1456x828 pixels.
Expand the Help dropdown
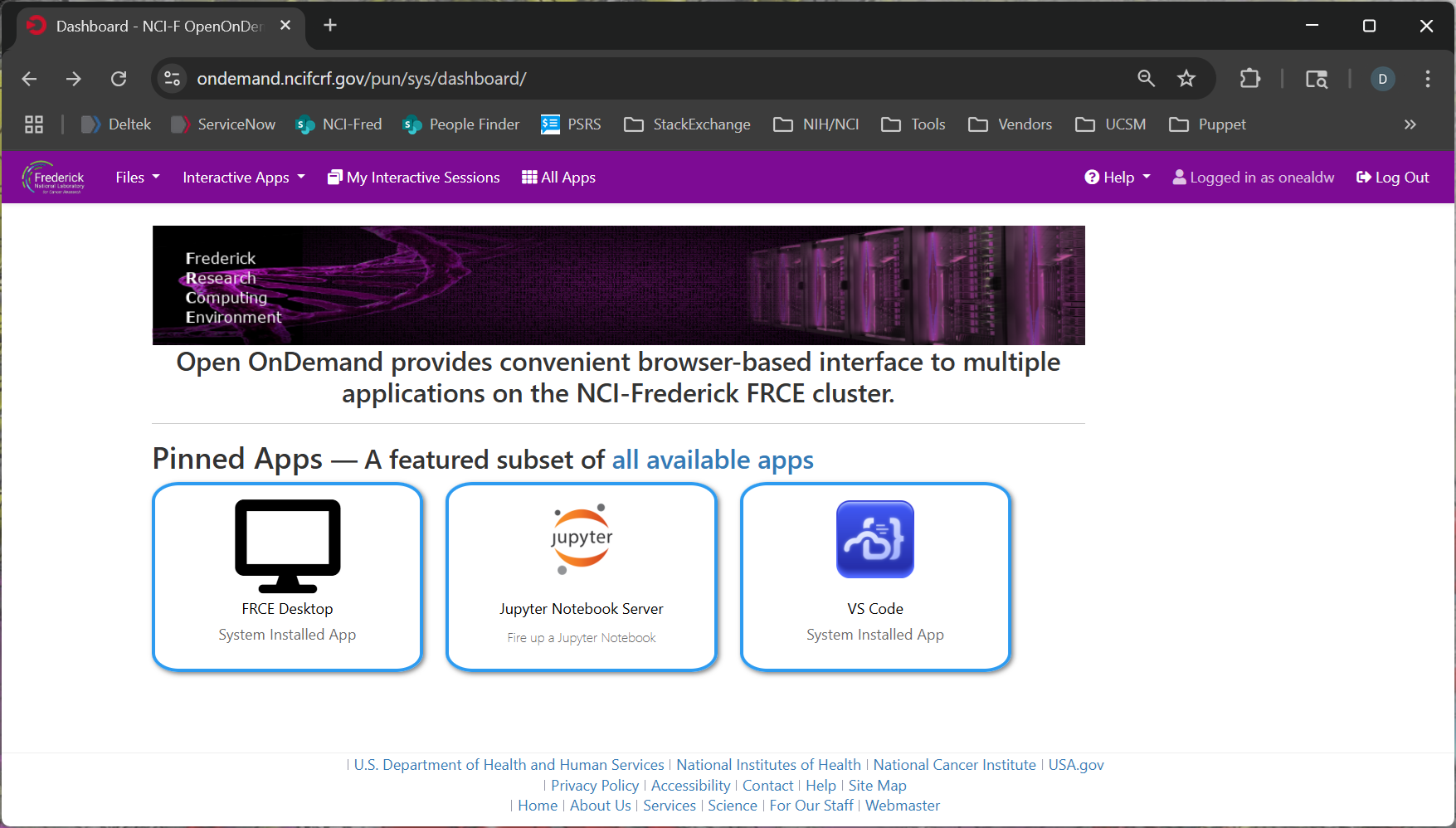click(1117, 177)
